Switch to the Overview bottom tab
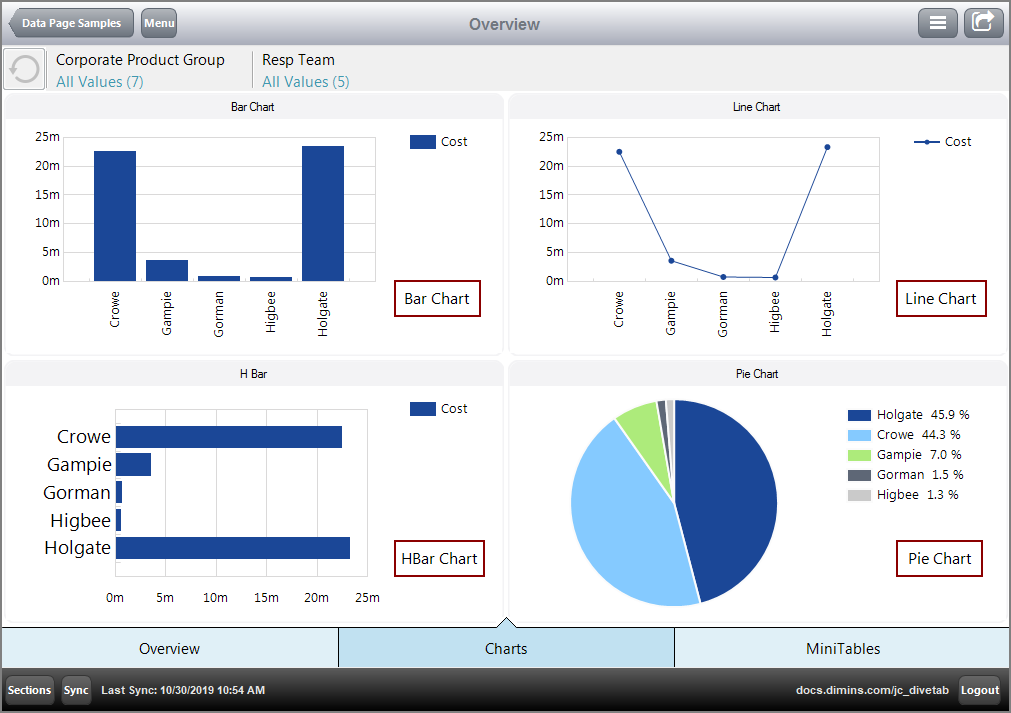This screenshot has height=713, width=1011. tap(170, 648)
